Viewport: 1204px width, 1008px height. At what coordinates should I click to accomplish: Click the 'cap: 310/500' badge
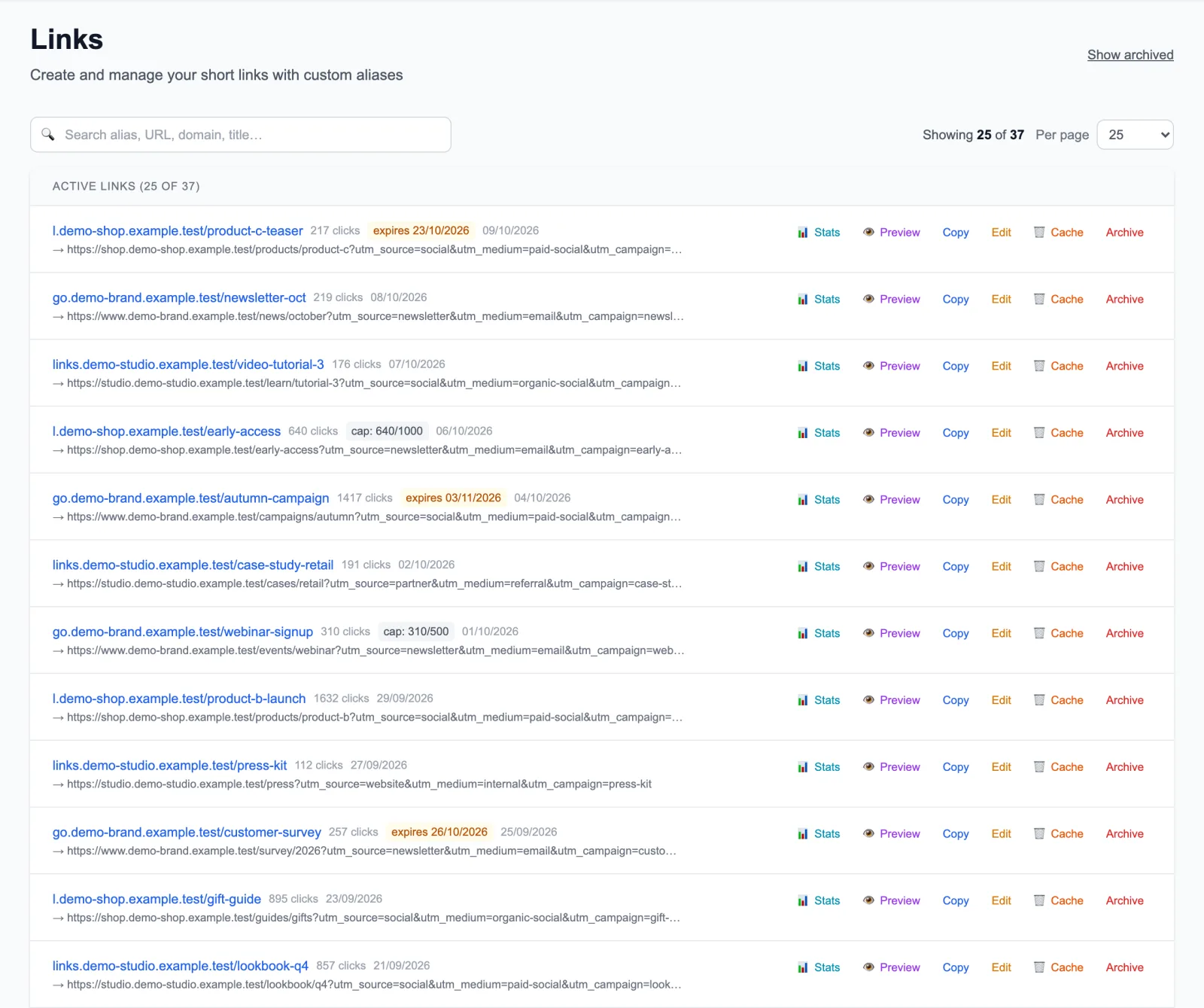click(416, 632)
